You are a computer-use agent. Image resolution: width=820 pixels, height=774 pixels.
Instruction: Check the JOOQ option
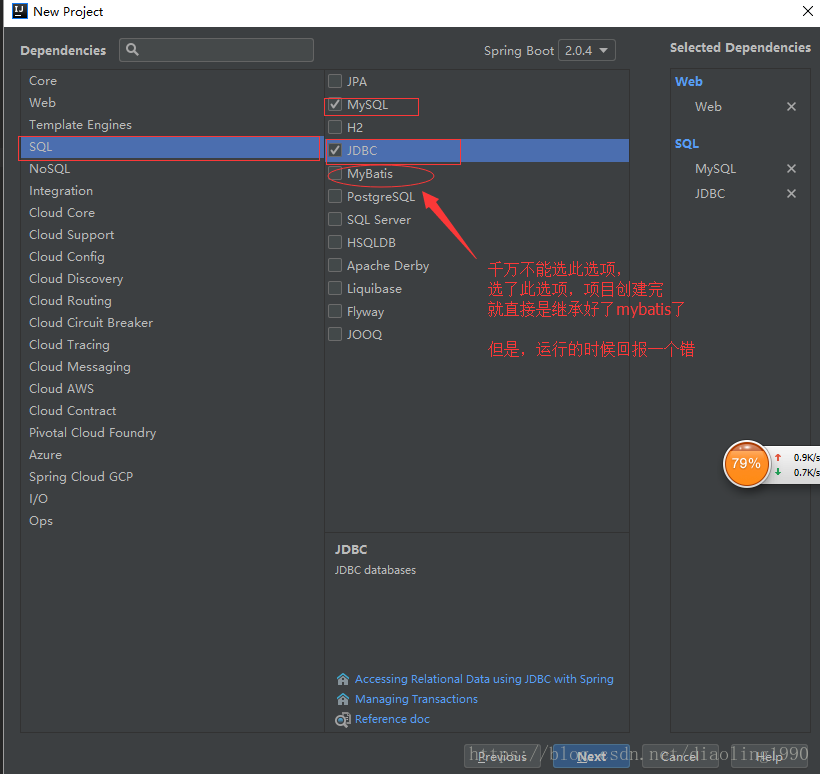click(335, 334)
